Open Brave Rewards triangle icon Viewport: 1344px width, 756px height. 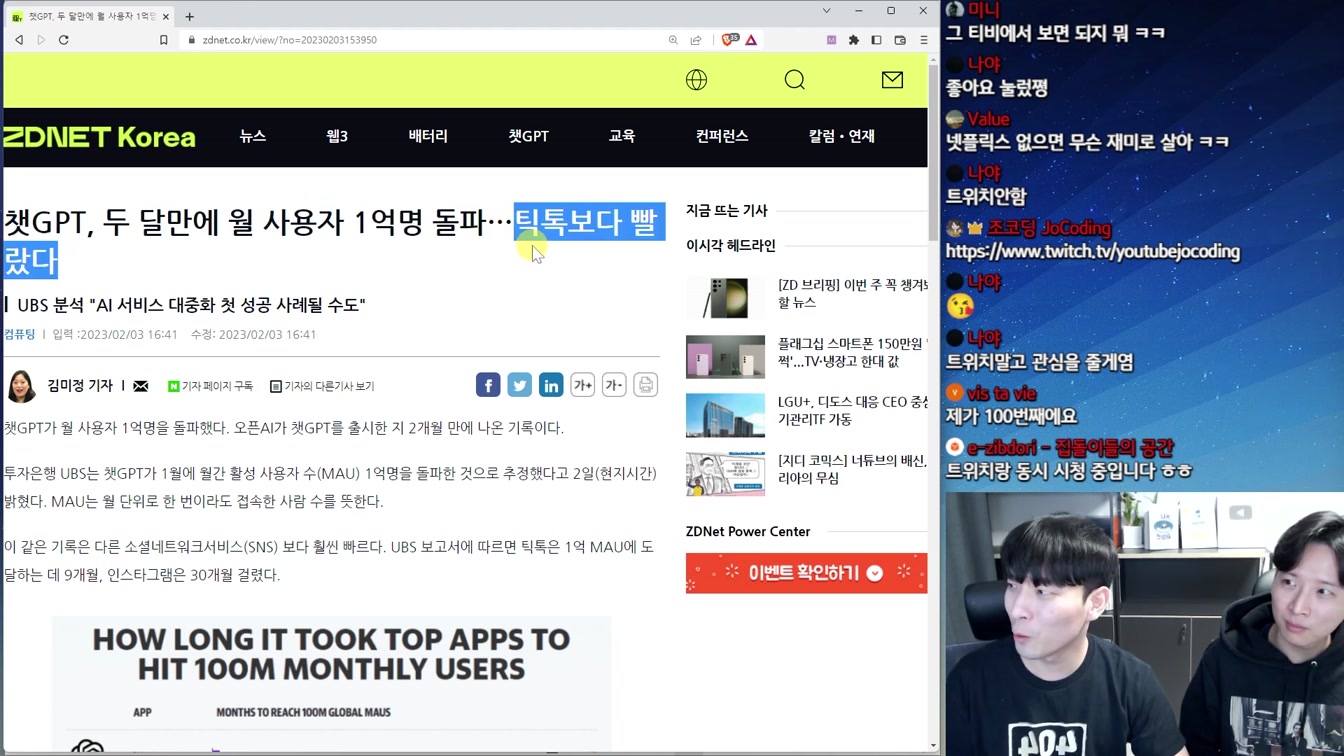click(x=751, y=40)
